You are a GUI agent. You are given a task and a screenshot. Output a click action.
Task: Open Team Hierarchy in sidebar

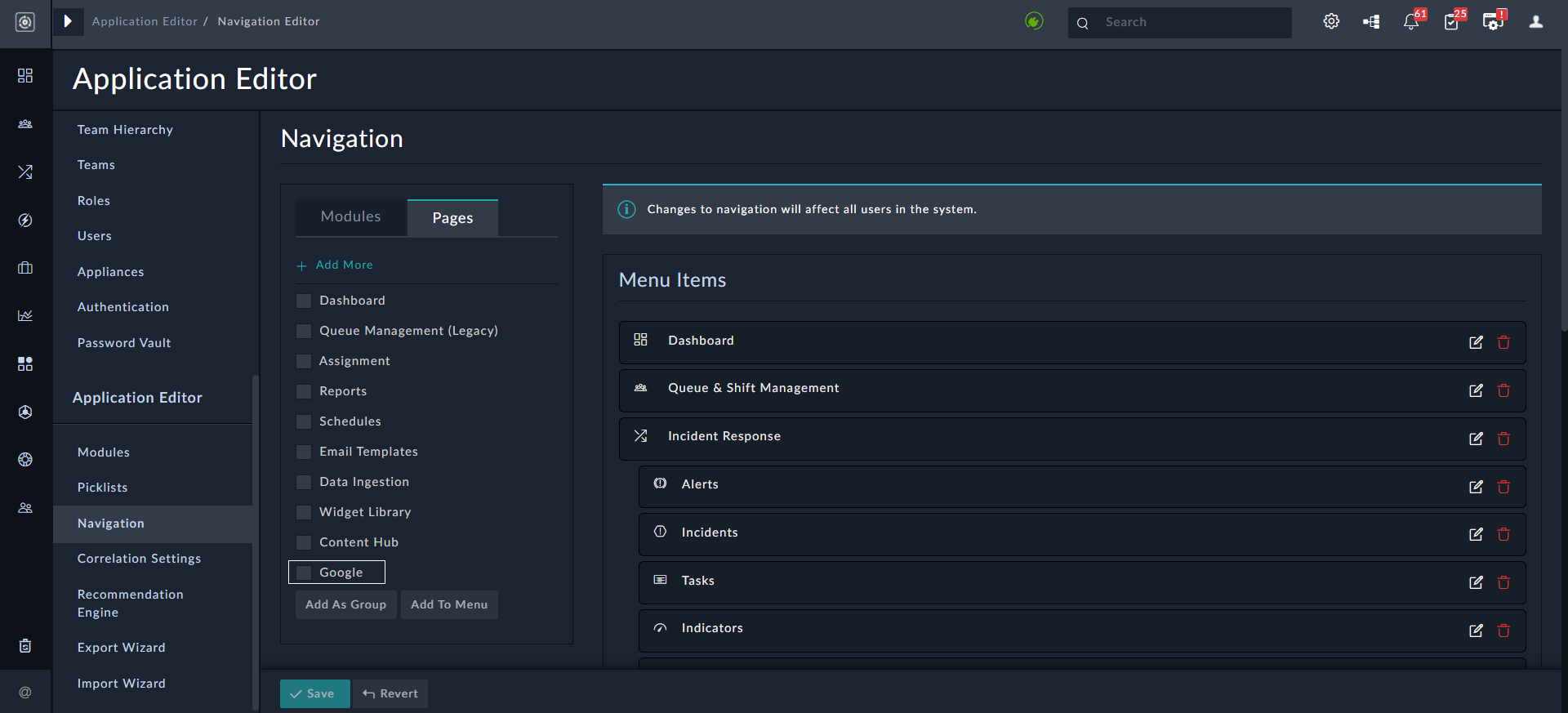coord(125,130)
